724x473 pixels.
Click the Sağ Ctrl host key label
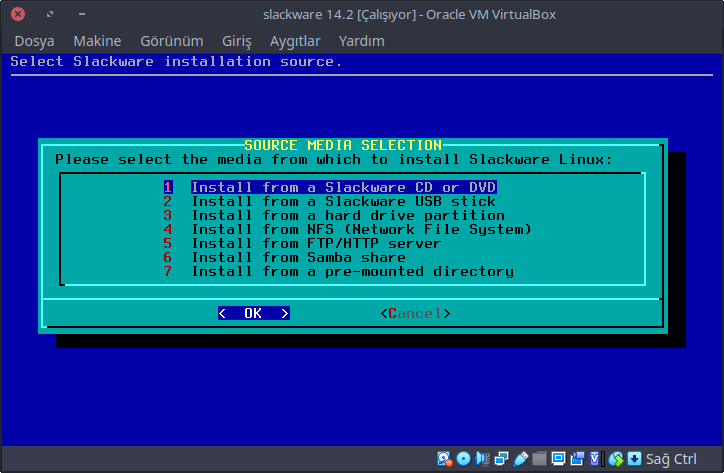click(671, 459)
